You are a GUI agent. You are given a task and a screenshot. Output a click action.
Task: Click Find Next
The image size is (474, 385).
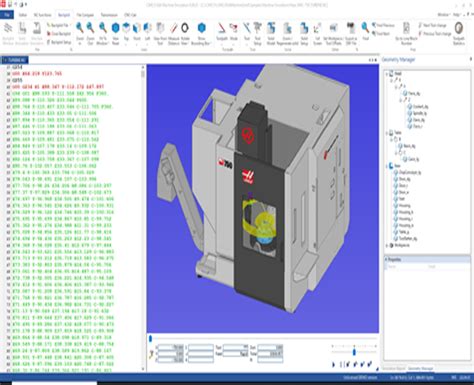(x=381, y=34)
